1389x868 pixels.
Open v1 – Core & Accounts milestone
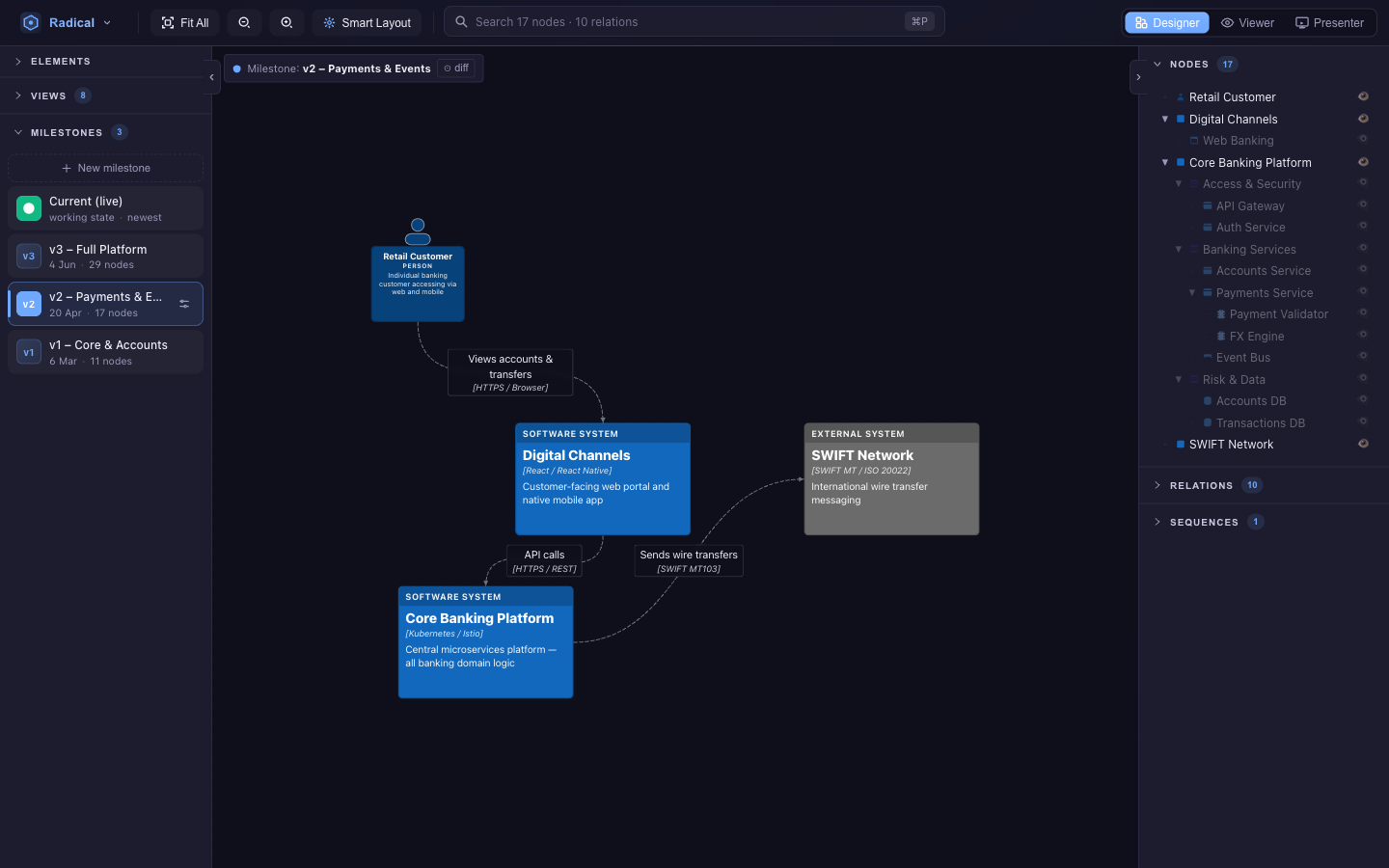pyautogui.click(x=105, y=352)
